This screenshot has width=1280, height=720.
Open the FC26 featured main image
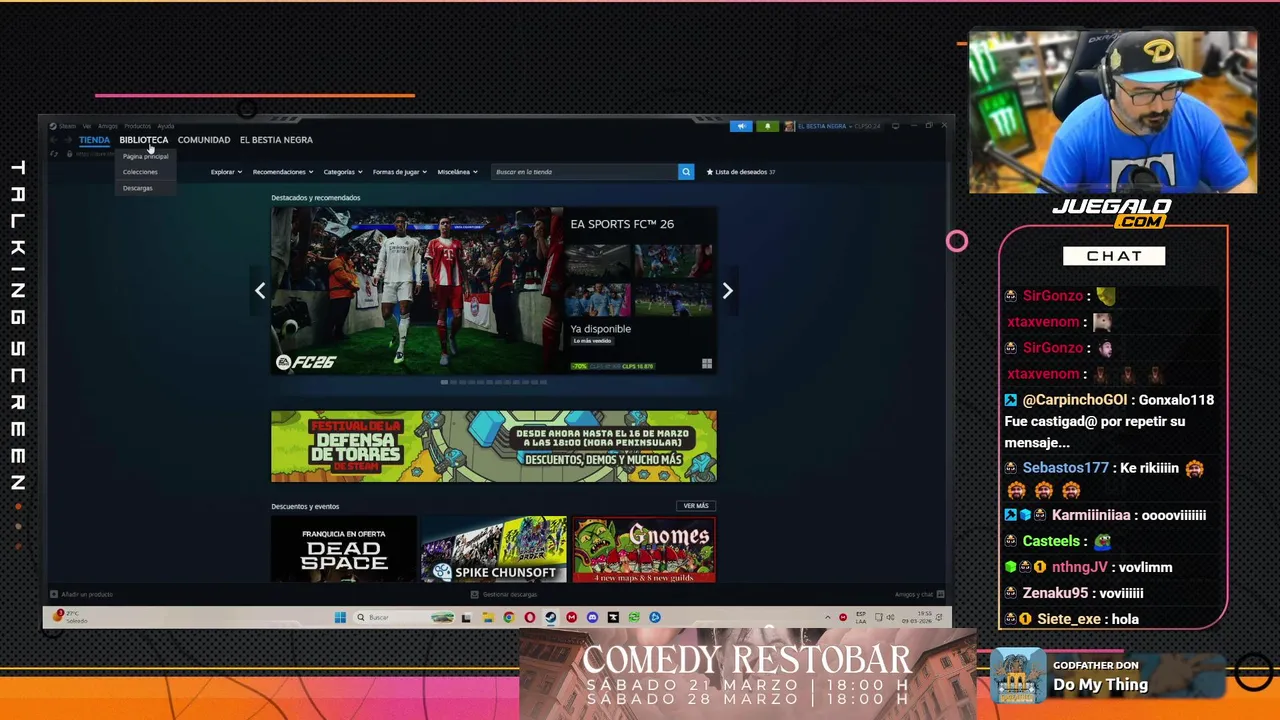[417, 291]
